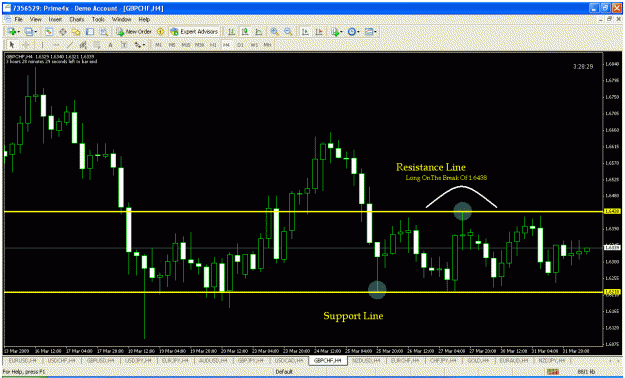Pick the Vertical Line drawing tool

click(42, 45)
